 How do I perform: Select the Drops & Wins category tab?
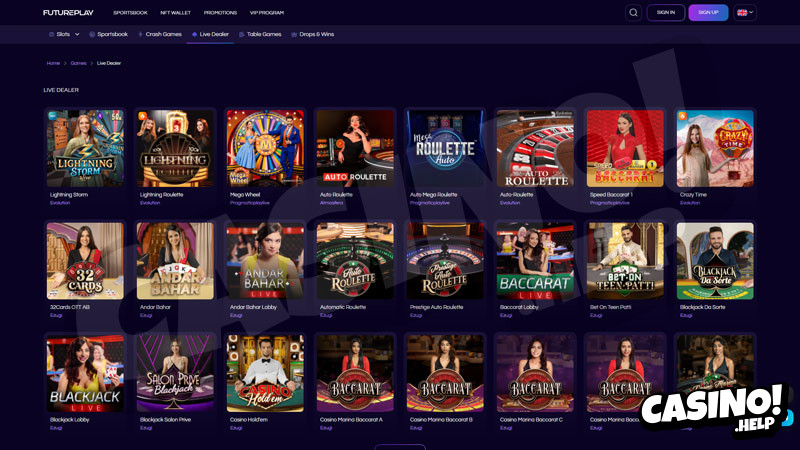tap(312, 34)
